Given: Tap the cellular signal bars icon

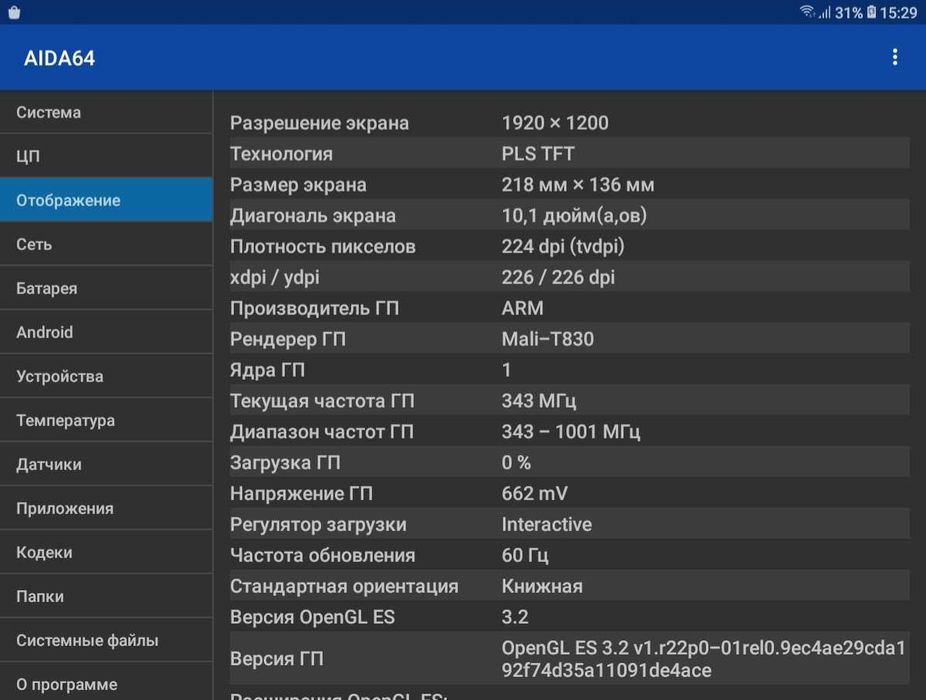Looking at the screenshot, I should (824, 12).
